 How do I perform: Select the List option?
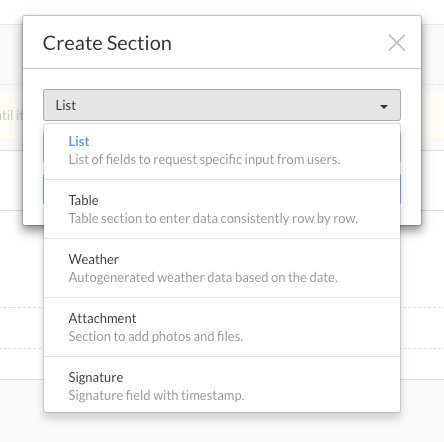(222, 150)
